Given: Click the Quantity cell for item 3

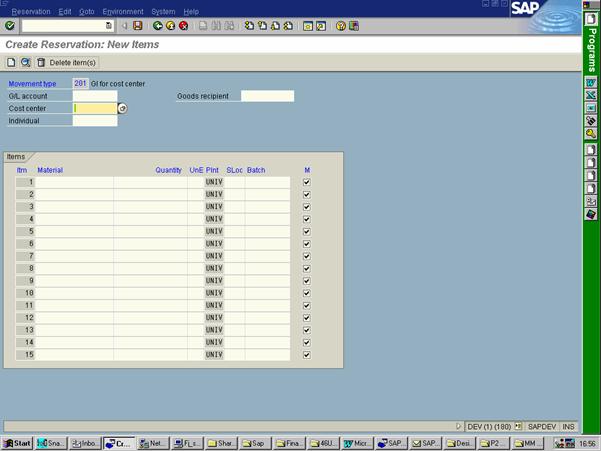Looking at the screenshot, I should tap(150, 207).
